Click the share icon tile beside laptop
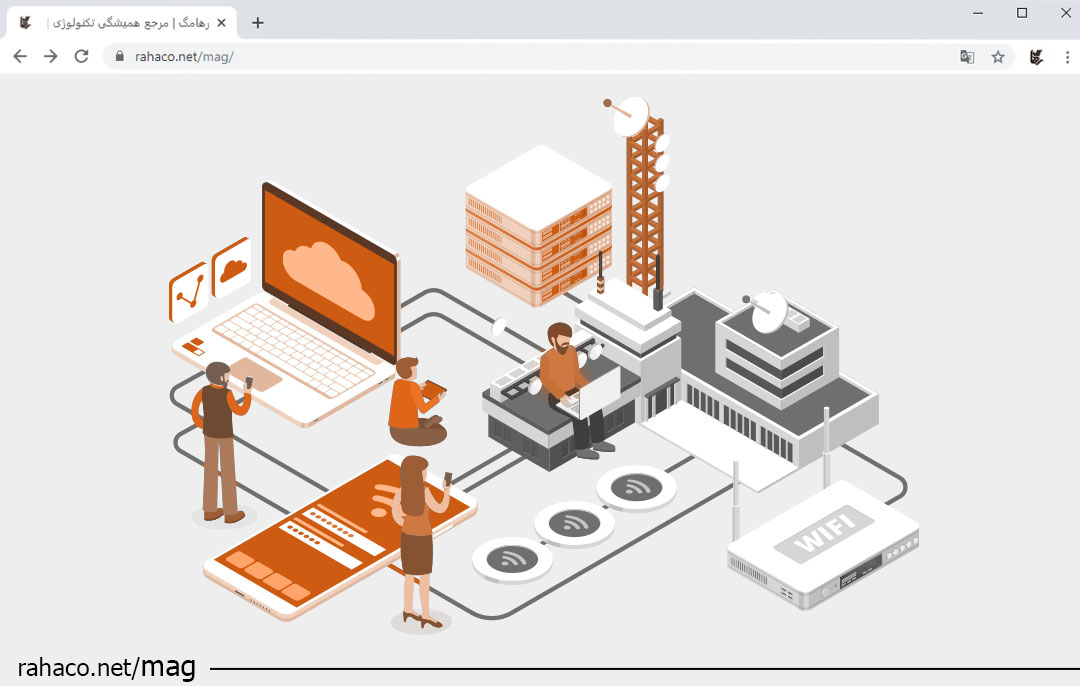This screenshot has width=1080, height=686. click(x=189, y=291)
